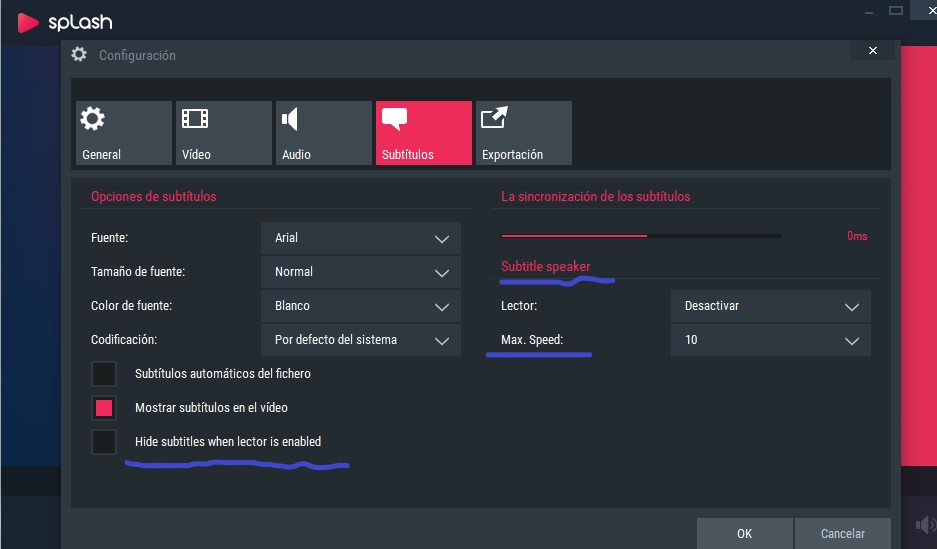Uncheck Mostrar subtítulos en el vídeo
Screen dimensions: 937x549
click(x=104, y=408)
